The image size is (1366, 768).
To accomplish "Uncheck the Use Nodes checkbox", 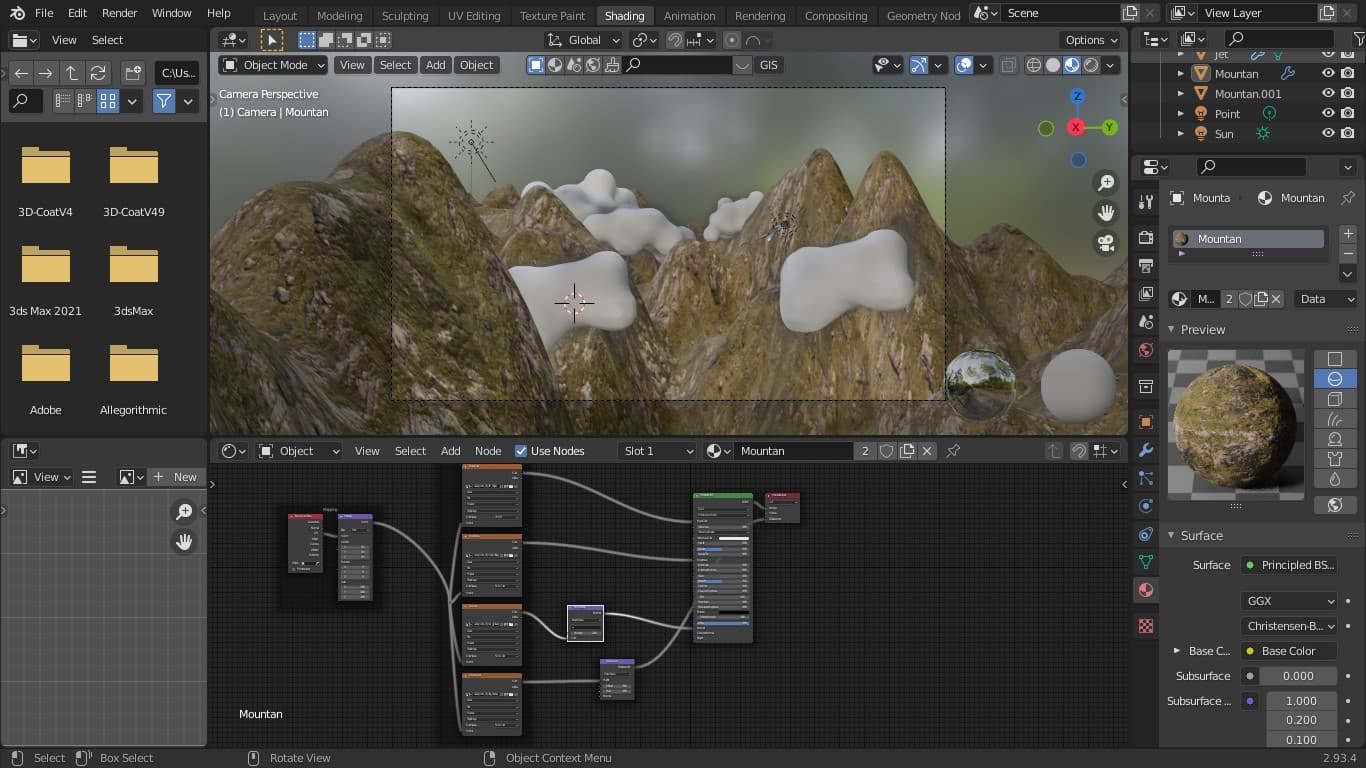I will [x=521, y=451].
